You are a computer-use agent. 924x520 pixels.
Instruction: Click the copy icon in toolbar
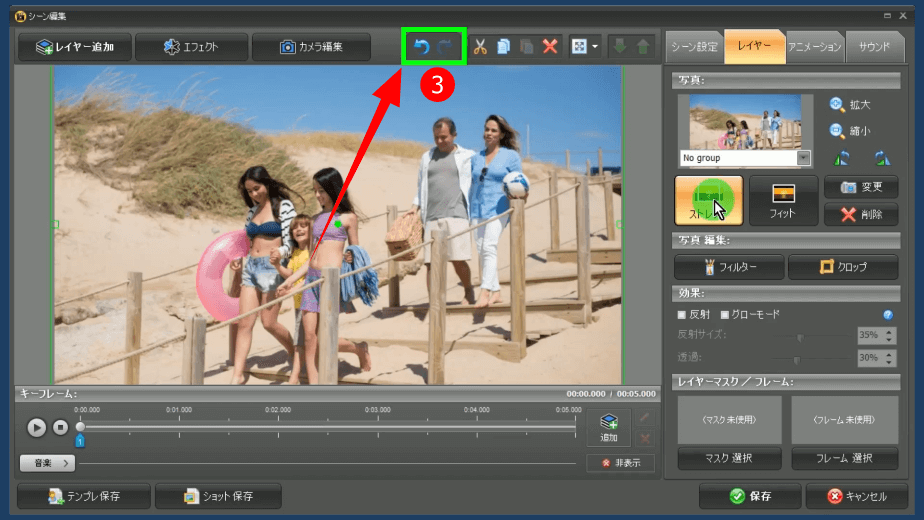(503, 46)
